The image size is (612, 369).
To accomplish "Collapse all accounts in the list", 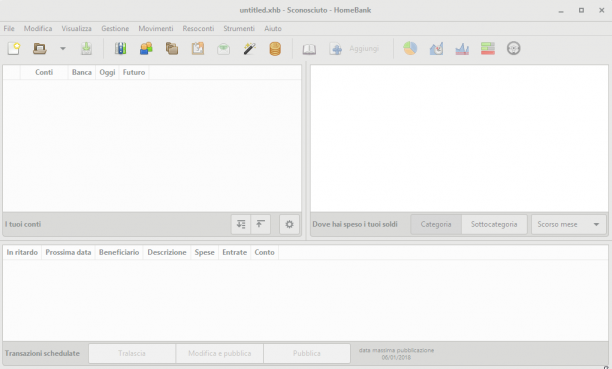I will click(260, 224).
